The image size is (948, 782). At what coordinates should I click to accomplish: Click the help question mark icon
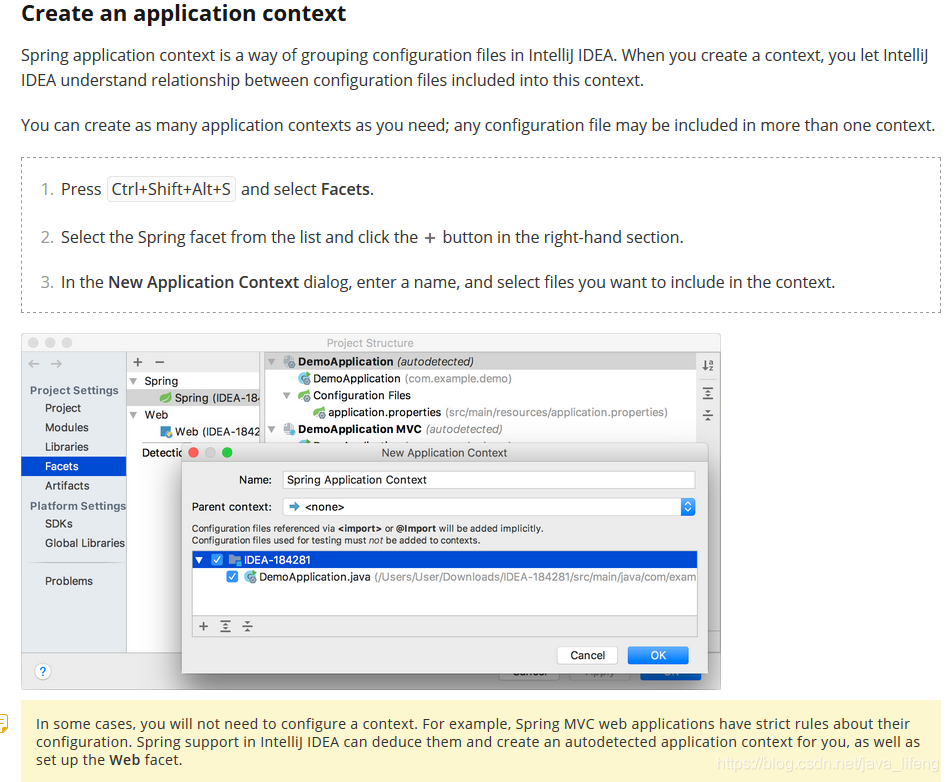tap(43, 671)
